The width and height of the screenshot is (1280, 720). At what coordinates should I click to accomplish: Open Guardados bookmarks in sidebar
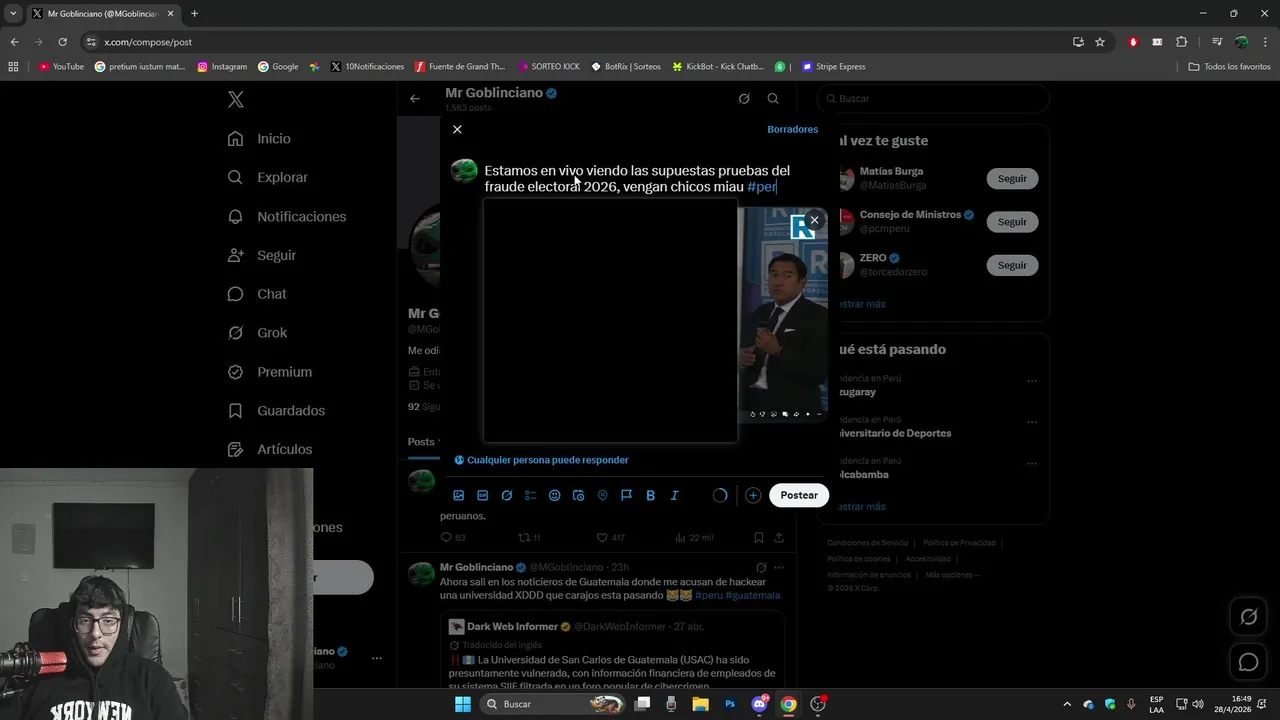pos(275,410)
